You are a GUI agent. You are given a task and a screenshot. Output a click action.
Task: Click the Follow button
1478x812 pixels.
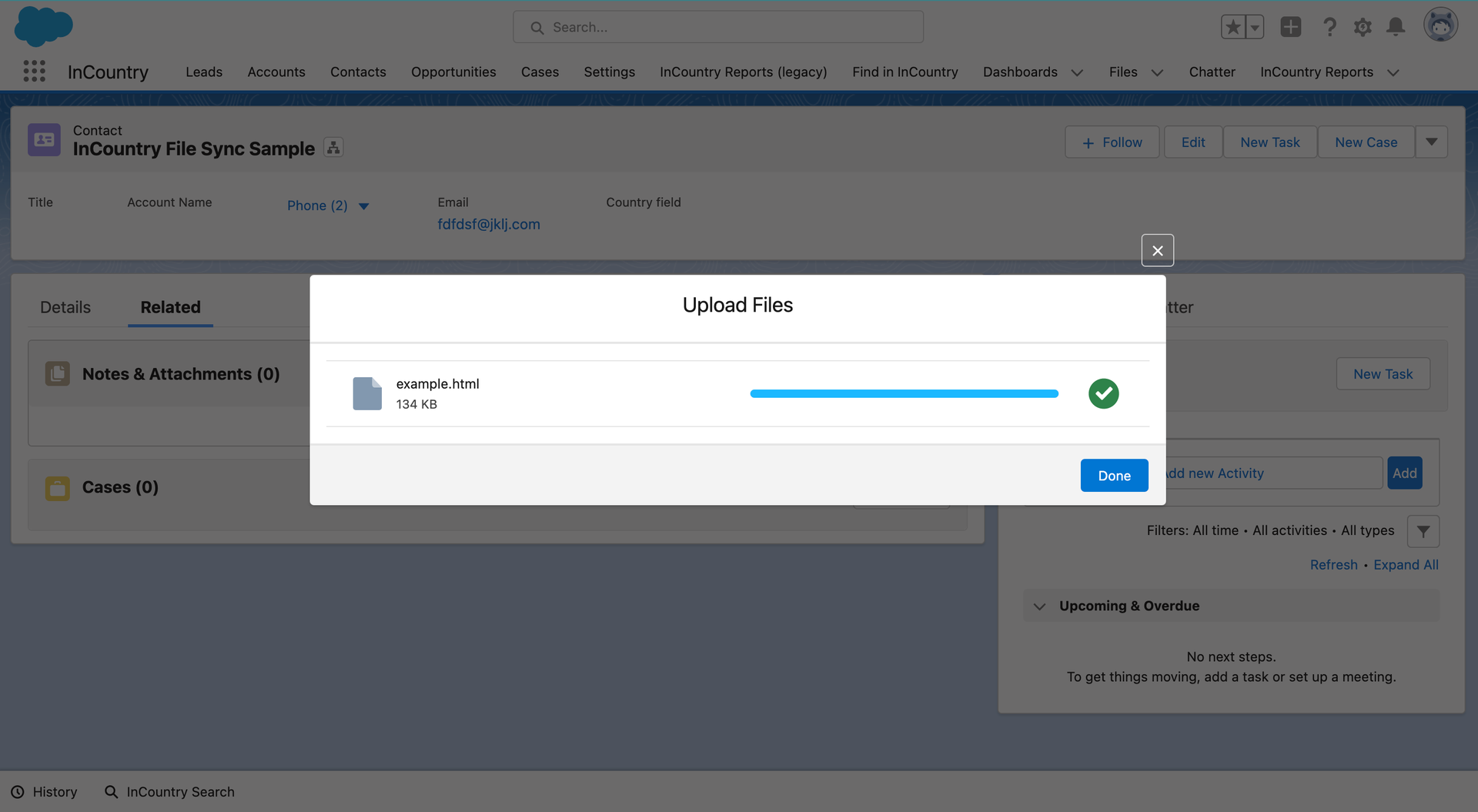[1112, 142]
